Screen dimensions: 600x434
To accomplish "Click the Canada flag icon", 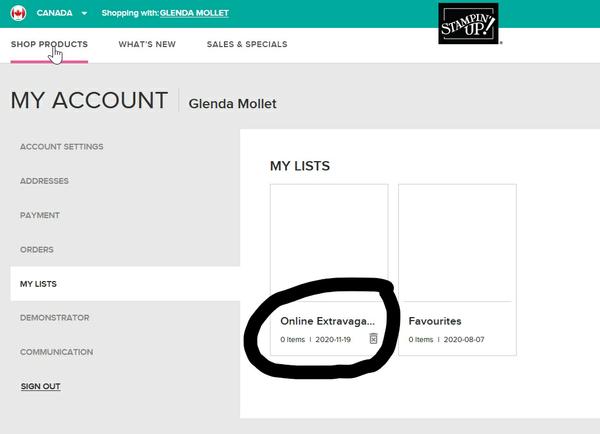I will [x=18, y=13].
